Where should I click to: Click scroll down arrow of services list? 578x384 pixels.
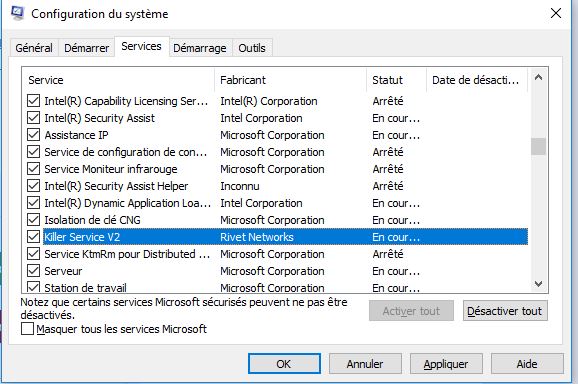538,284
